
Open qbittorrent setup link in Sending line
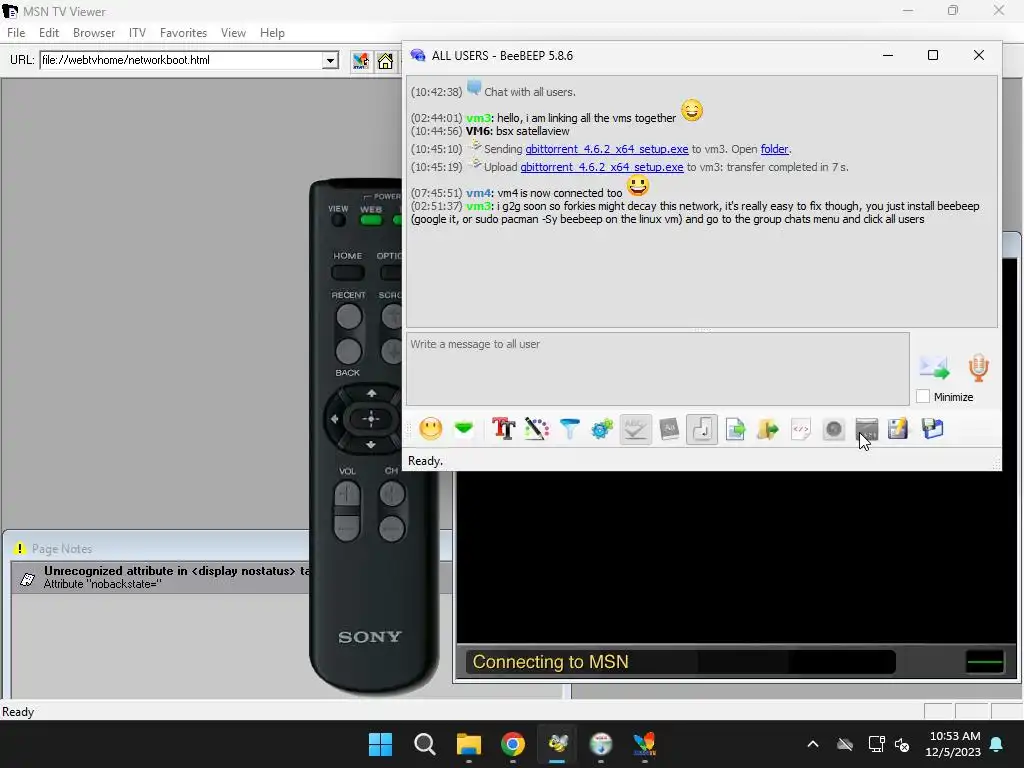click(x=607, y=149)
